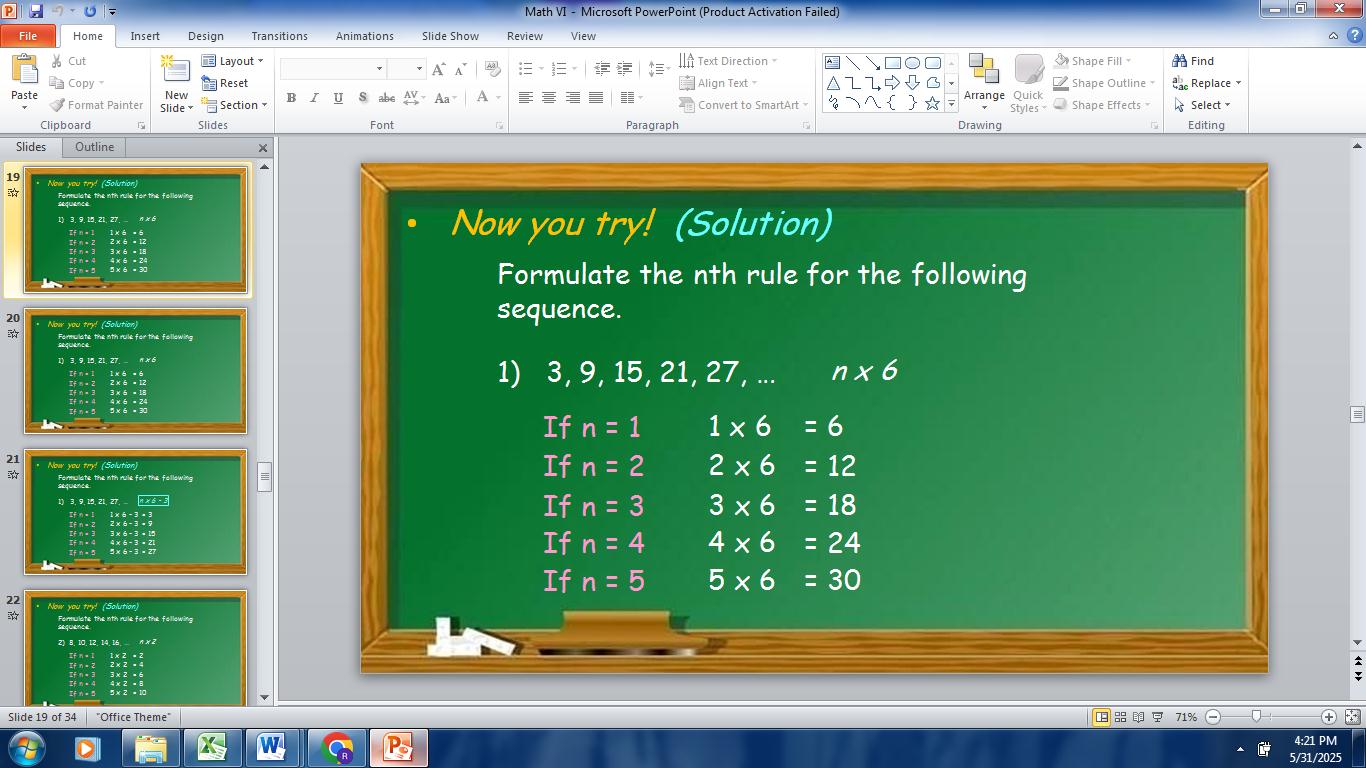This screenshot has width=1366, height=768.
Task: Open the Arrange objects menu
Action: pyautogui.click(x=984, y=83)
